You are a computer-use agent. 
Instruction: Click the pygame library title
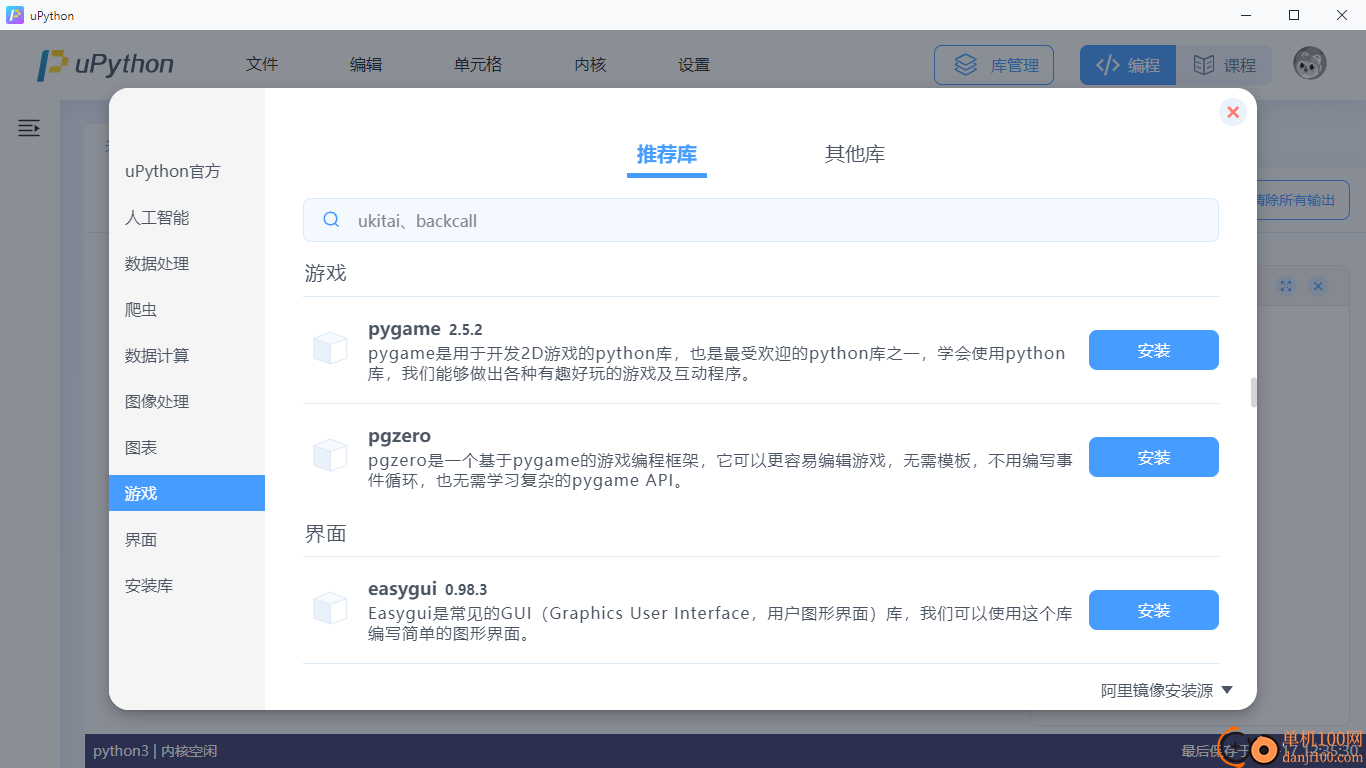(x=404, y=329)
